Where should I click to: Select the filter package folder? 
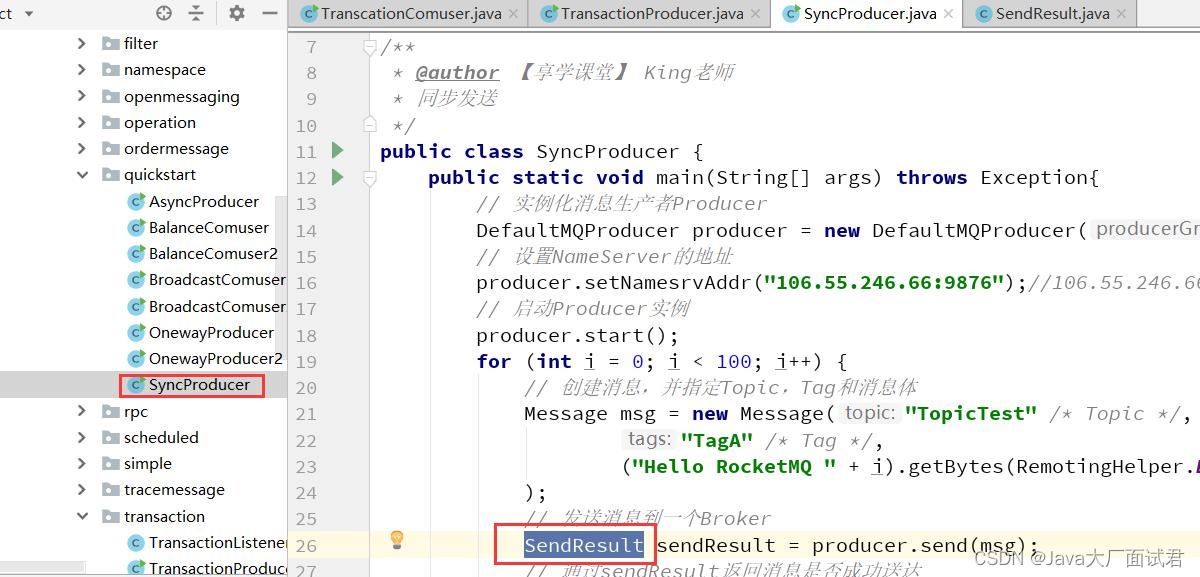tap(130, 43)
